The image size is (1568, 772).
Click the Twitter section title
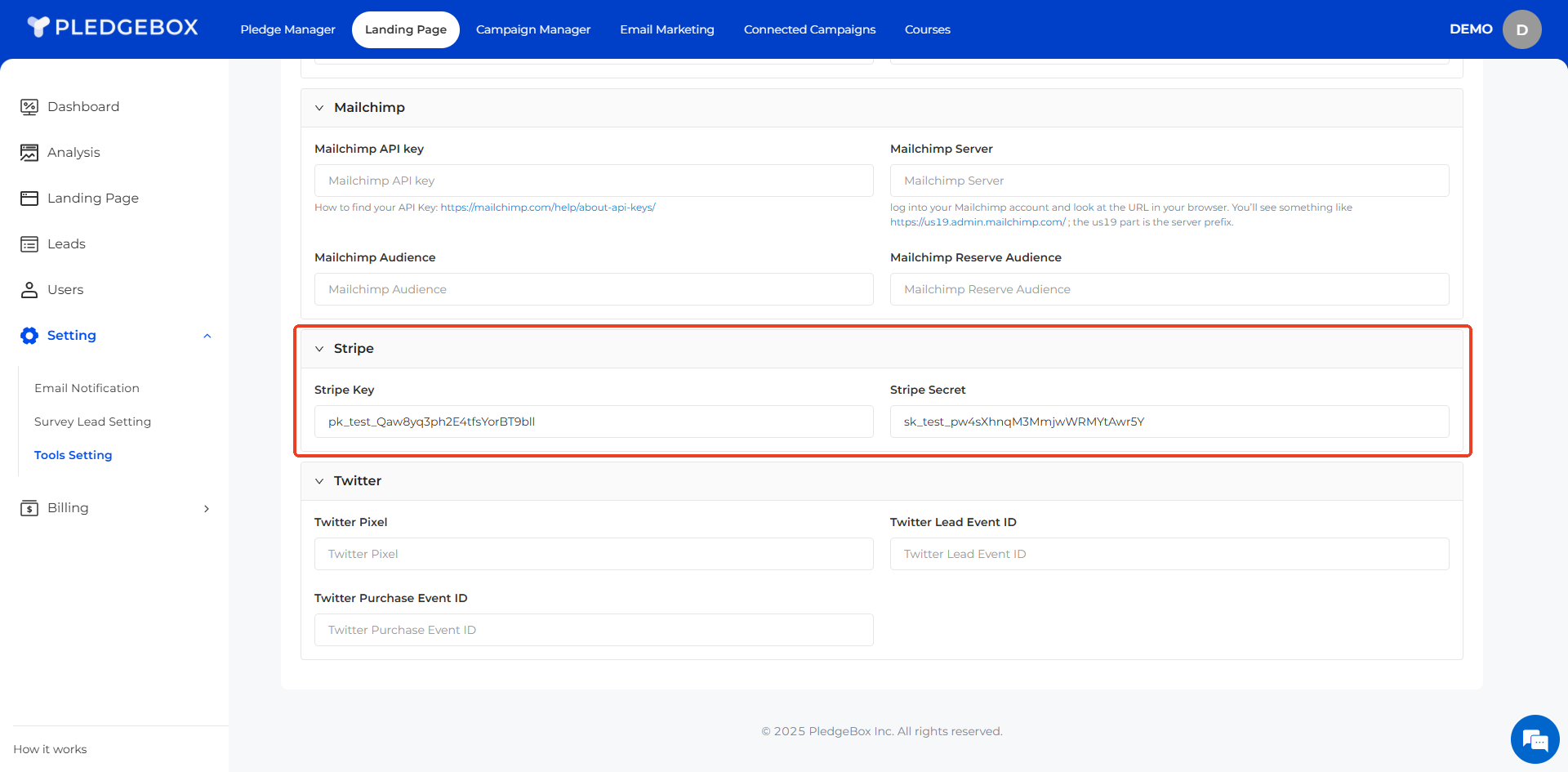(x=358, y=481)
